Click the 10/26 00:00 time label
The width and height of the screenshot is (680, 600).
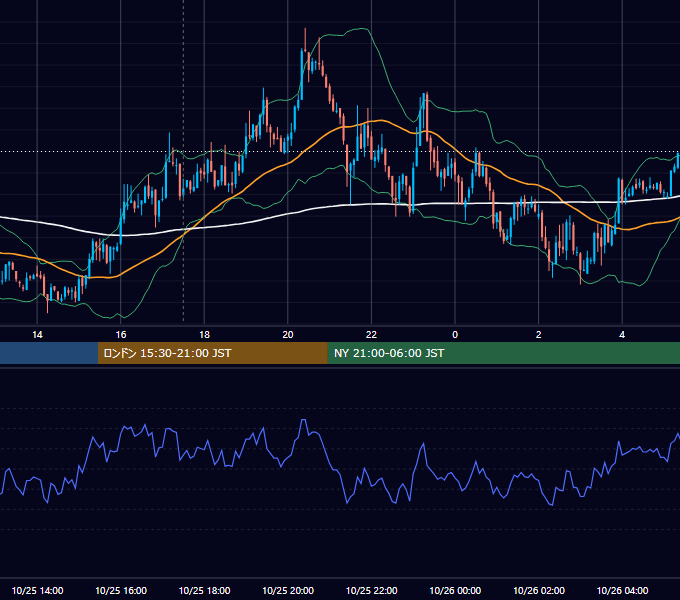pyautogui.click(x=455, y=590)
